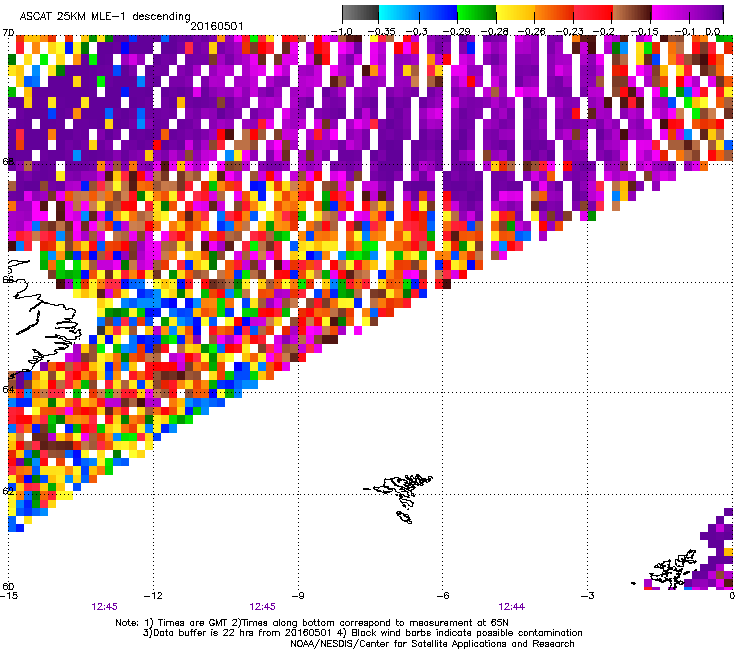Screen dimensions: 740x650
Task: Click the '-0.3' color bar label
Action: click(x=417, y=31)
